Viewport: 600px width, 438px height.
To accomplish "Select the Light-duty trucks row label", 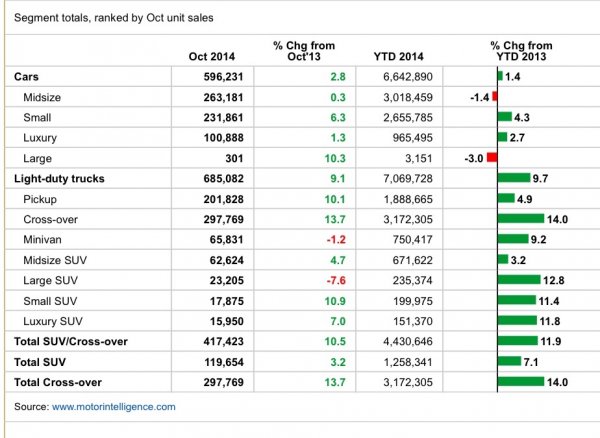I will point(59,178).
